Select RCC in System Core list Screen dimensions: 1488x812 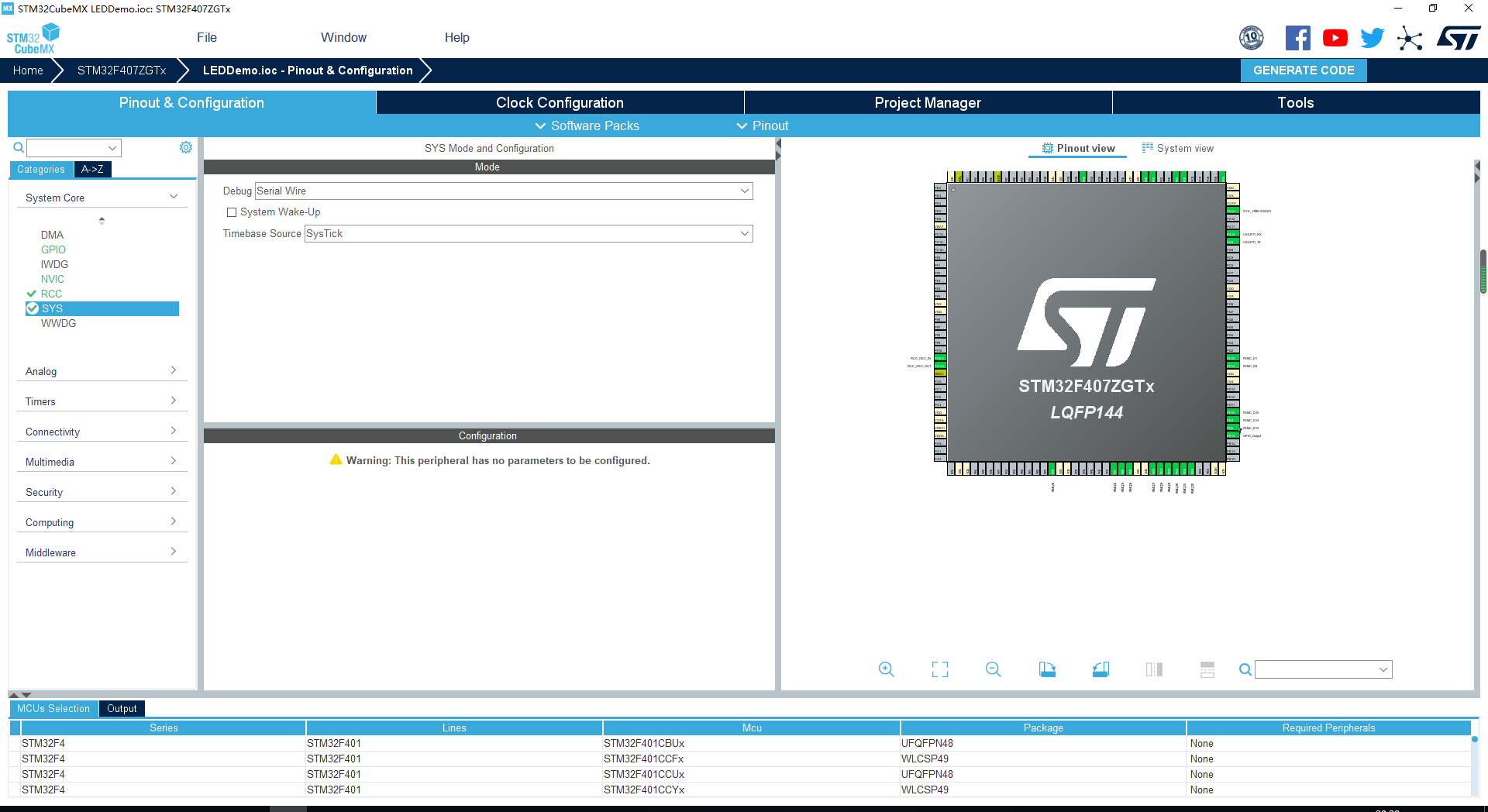[x=51, y=294]
